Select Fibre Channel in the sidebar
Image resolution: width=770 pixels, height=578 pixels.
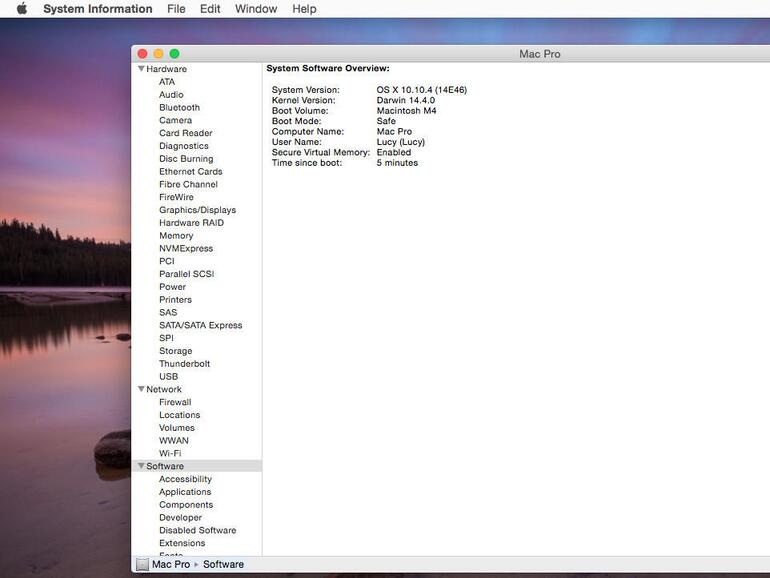coord(188,184)
